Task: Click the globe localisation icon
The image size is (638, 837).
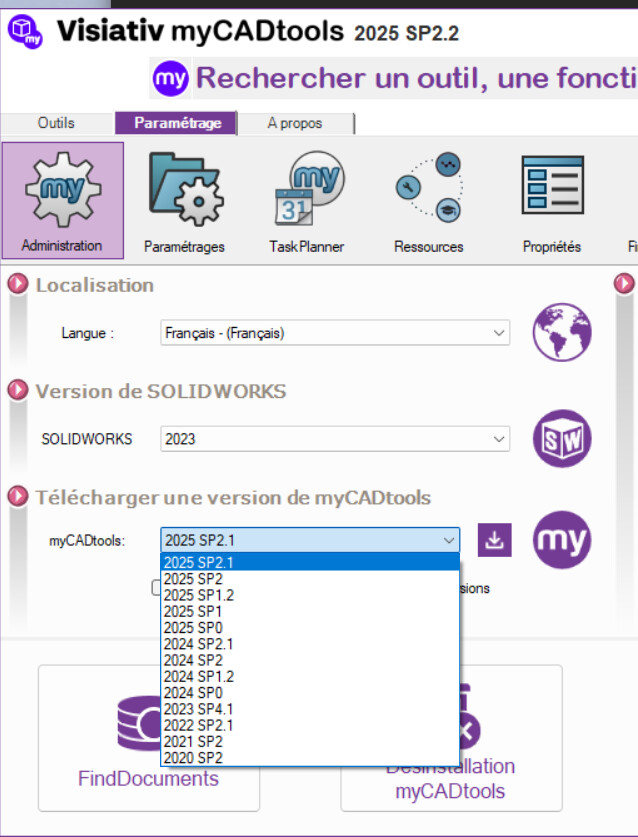Action: [561, 333]
